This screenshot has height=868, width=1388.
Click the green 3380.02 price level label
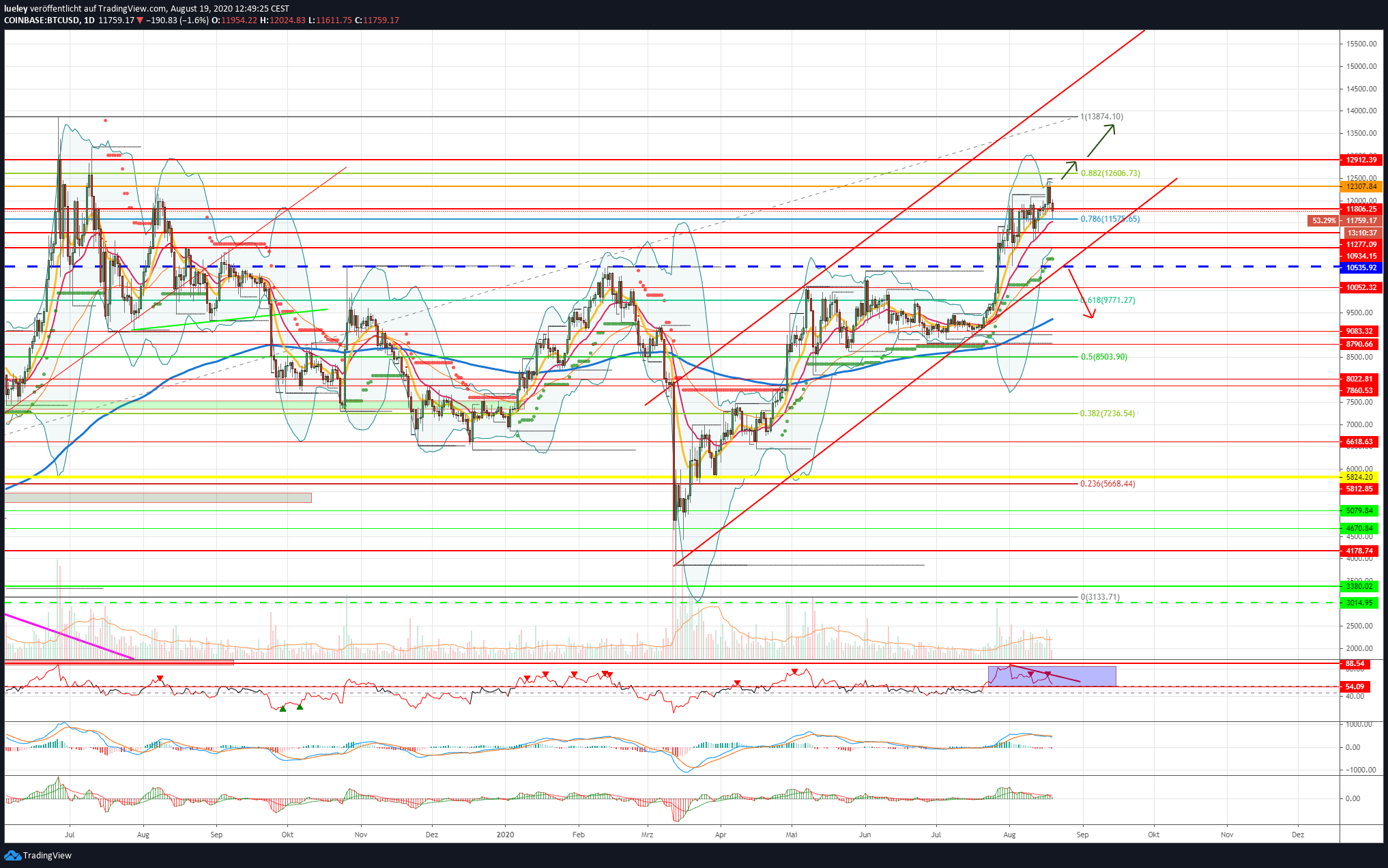(1359, 586)
